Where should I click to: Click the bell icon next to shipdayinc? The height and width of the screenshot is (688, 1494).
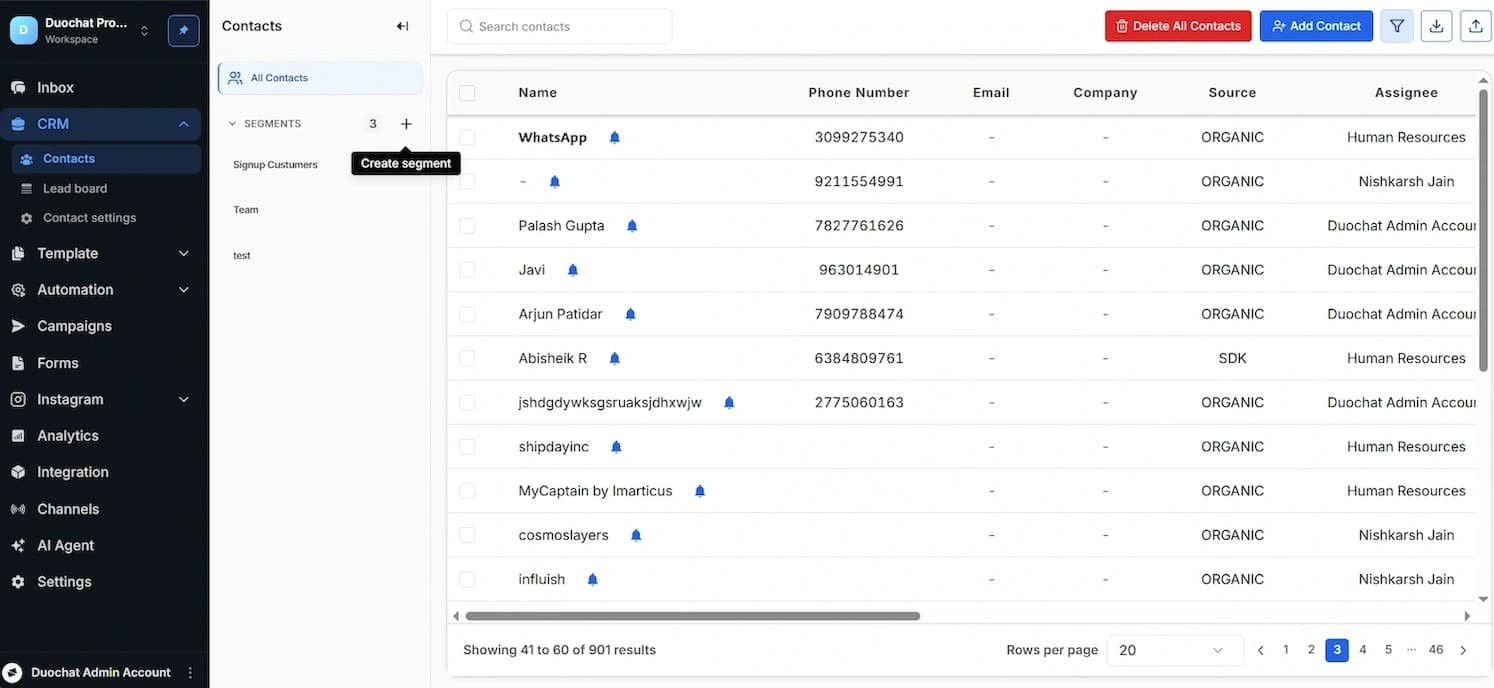(616, 447)
